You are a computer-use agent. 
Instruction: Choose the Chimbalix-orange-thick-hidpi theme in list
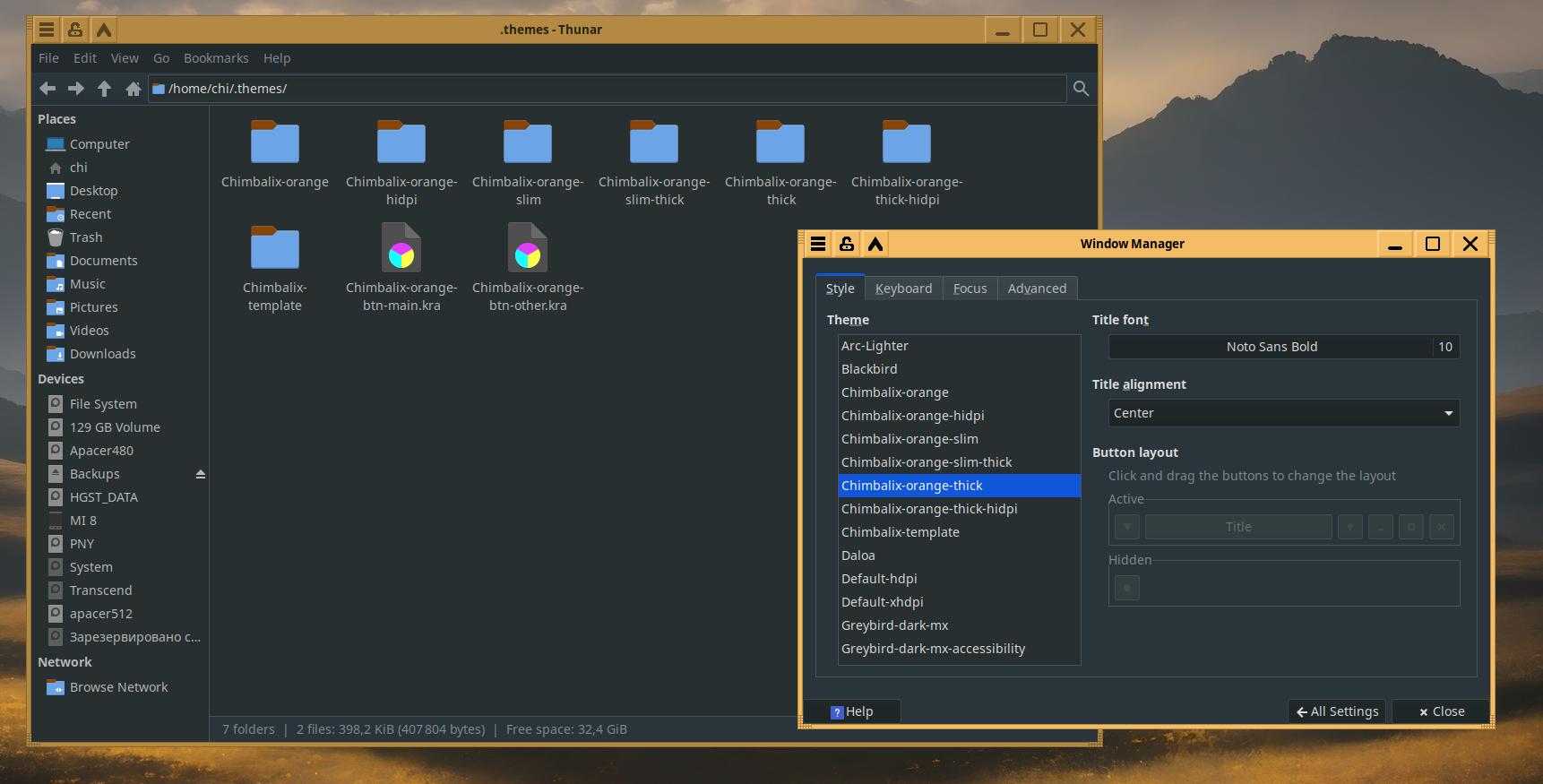pyautogui.click(x=959, y=509)
